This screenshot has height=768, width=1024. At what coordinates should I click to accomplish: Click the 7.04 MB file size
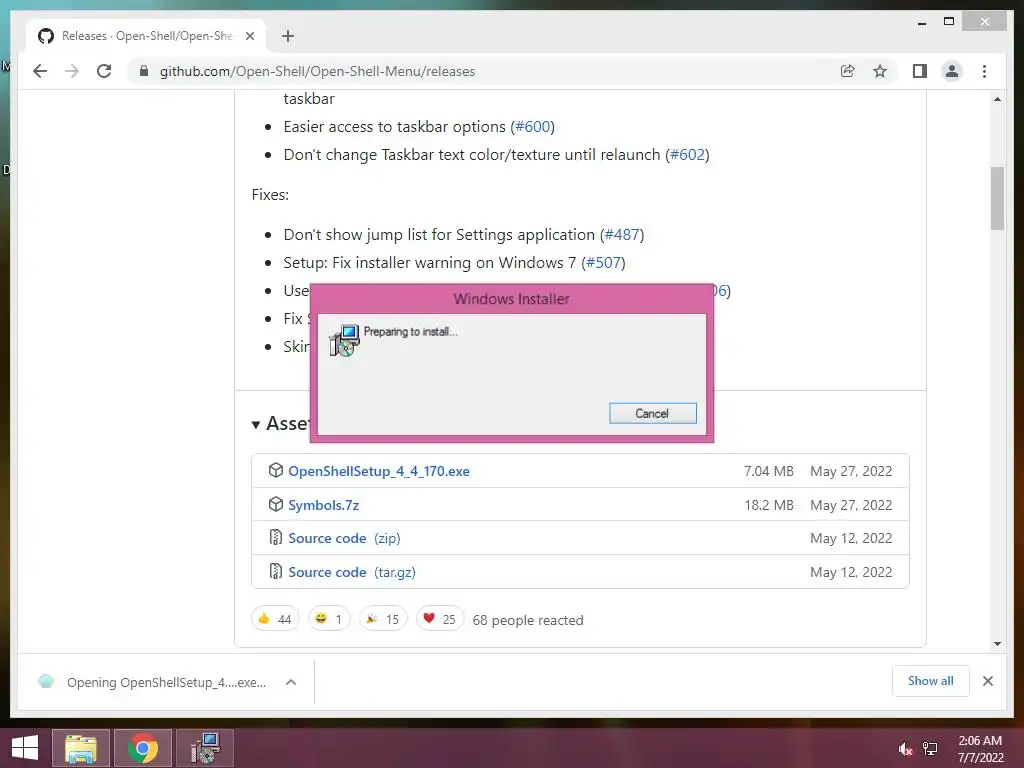(x=769, y=471)
